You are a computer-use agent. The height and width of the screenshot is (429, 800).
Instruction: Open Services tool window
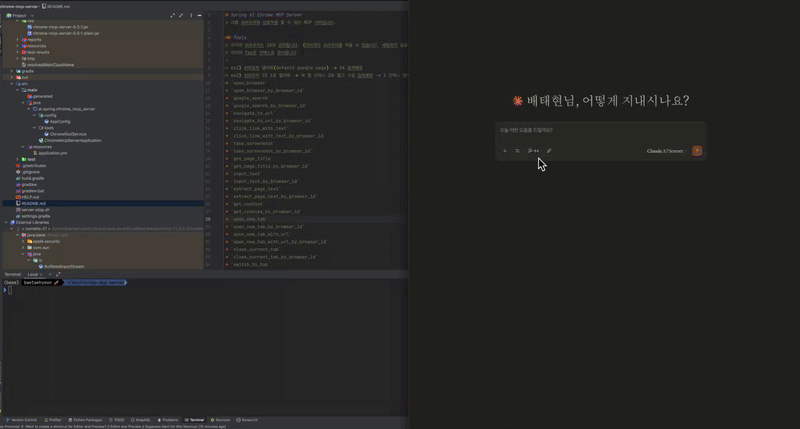click(x=220, y=420)
